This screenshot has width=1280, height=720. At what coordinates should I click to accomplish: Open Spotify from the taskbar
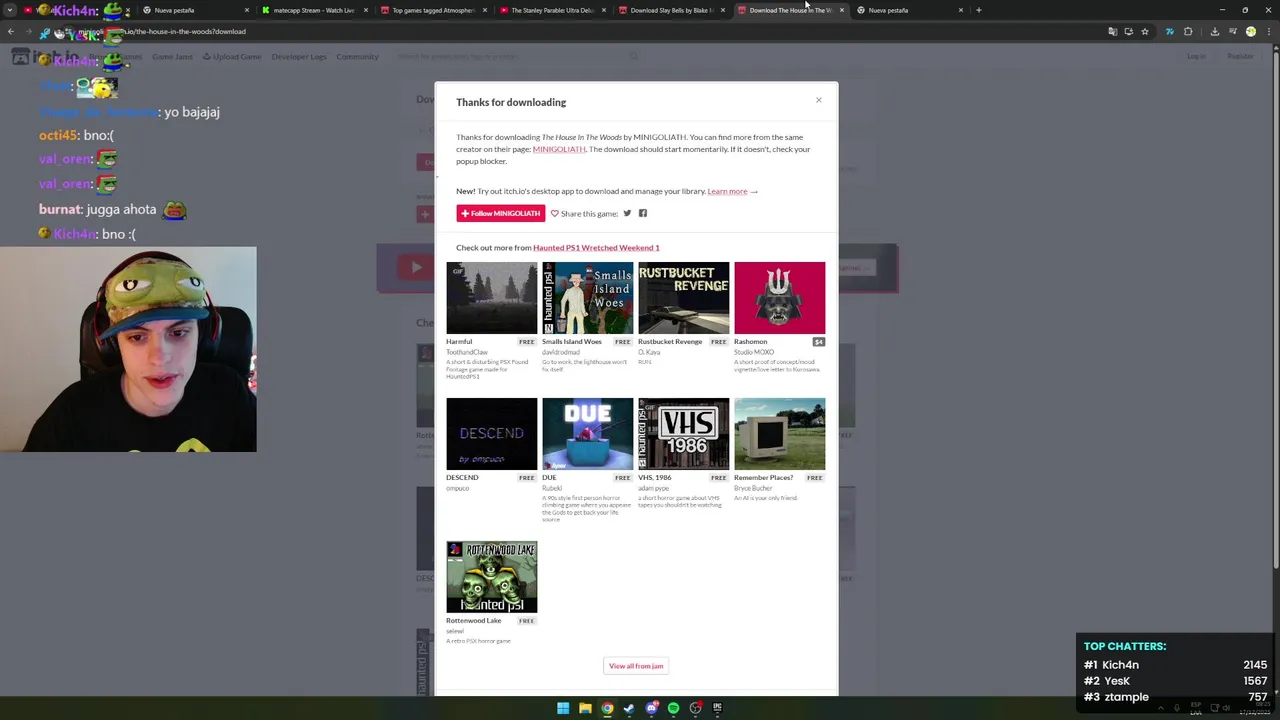click(x=673, y=708)
